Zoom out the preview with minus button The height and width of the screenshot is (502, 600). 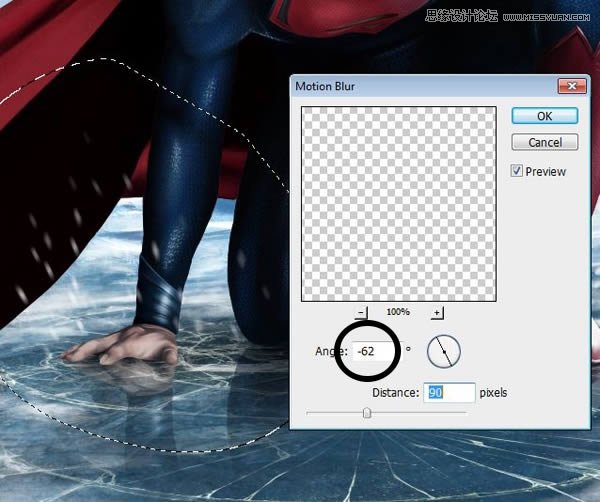pos(361,313)
